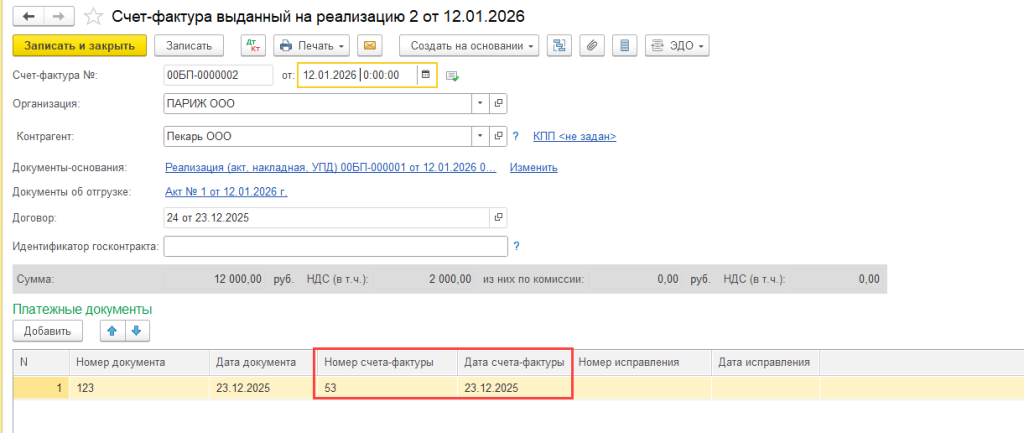Click the НДС value 2 000,00
The width and height of the screenshot is (1024, 433).
[x=451, y=279]
